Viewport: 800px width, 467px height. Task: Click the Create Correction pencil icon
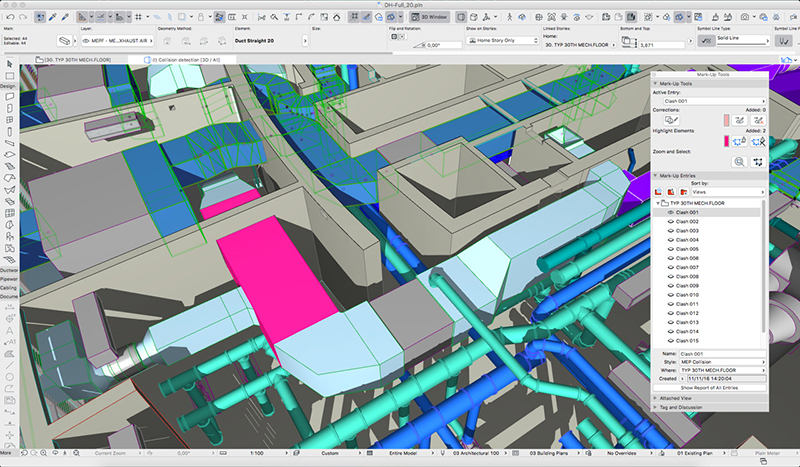click(x=671, y=120)
